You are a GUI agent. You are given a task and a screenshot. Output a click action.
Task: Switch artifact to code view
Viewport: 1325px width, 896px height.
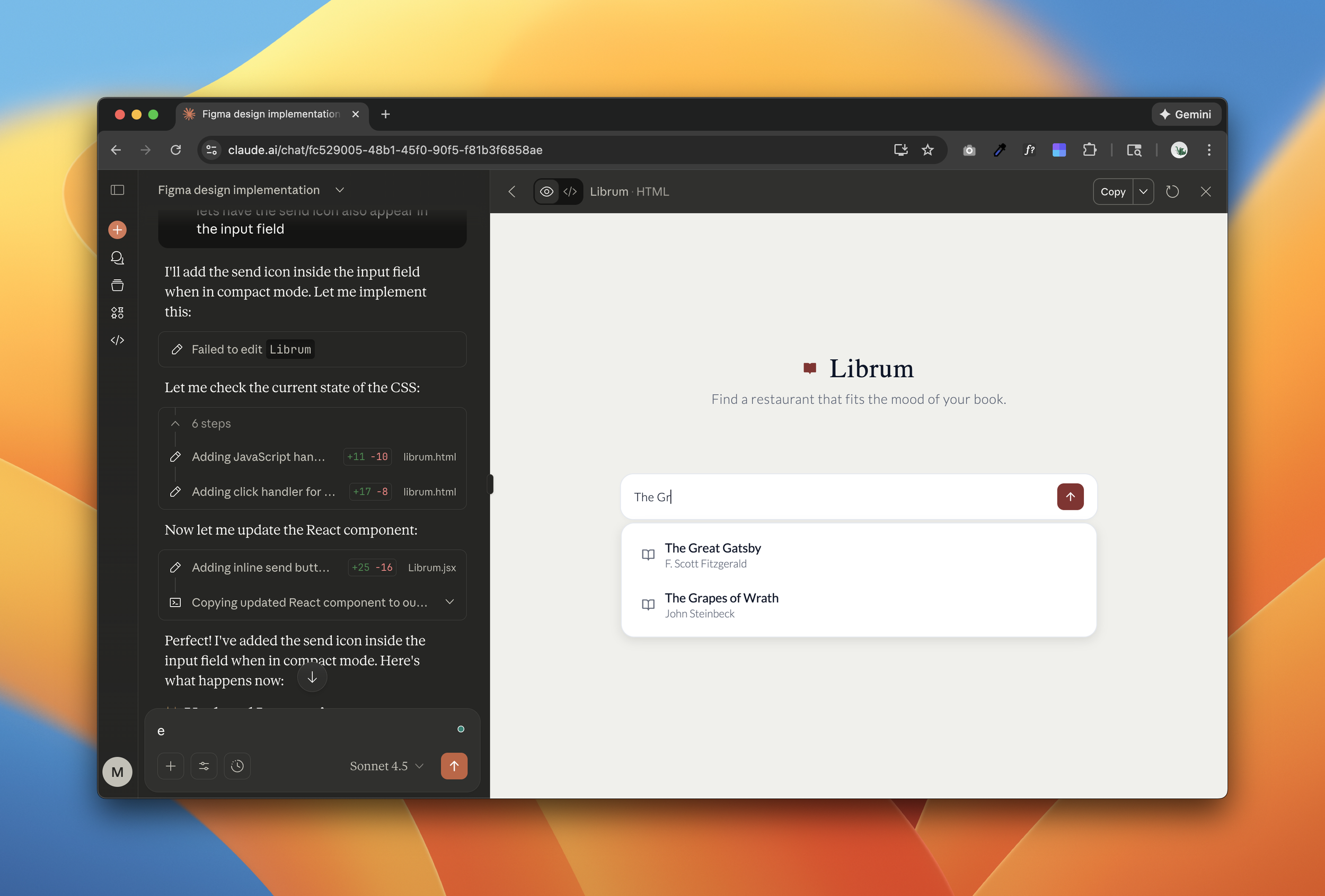(x=570, y=191)
